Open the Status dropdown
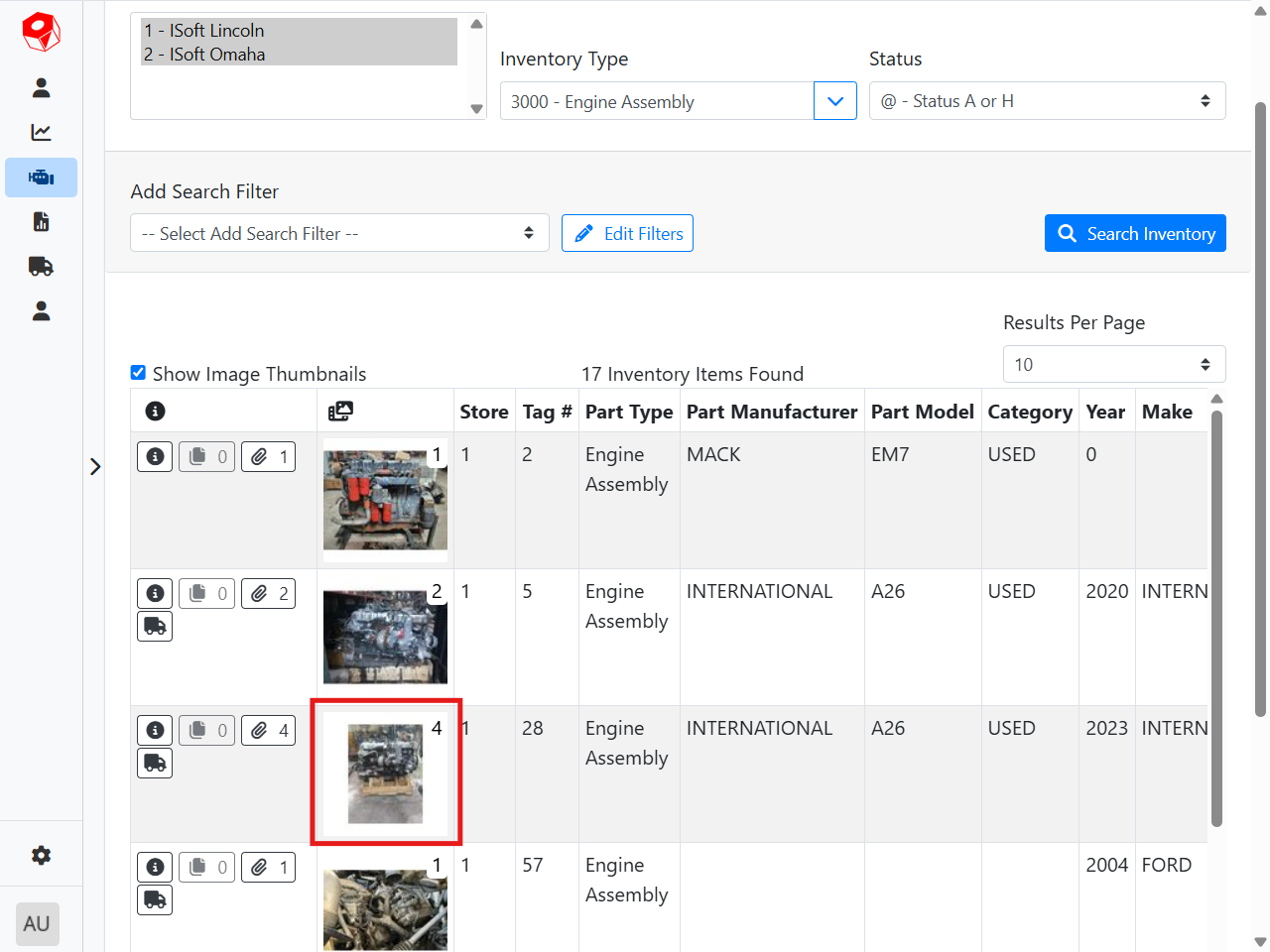The width and height of the screenshot is (1270, 952). click(1047, 101)
